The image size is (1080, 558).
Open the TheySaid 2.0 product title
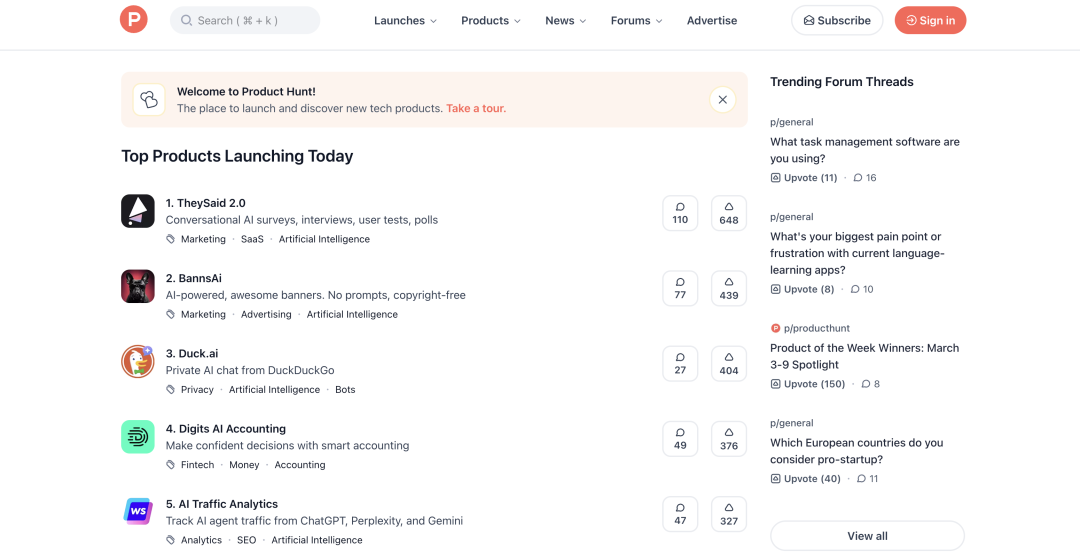pyautogui.click(x=205, y=203)
